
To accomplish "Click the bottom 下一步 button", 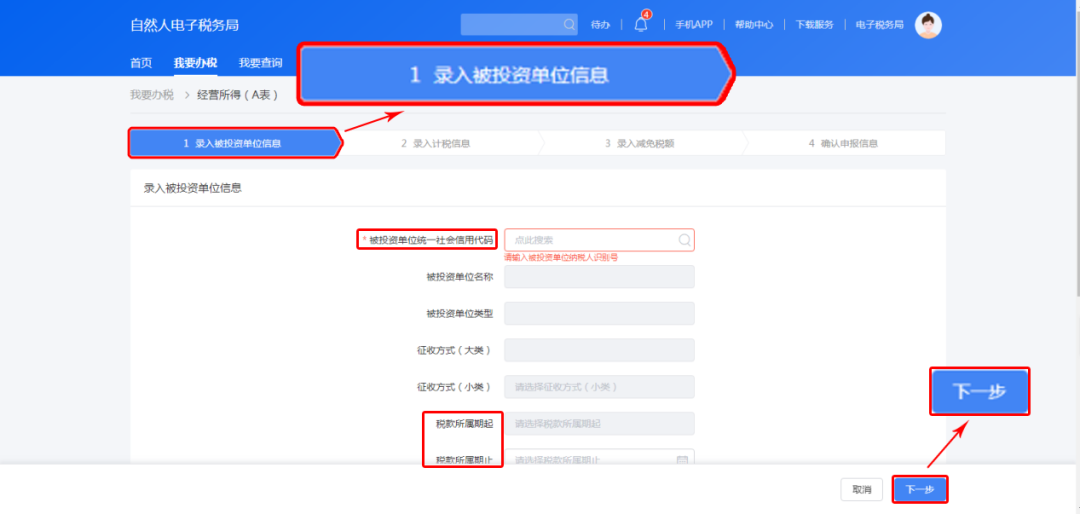I will coord(920,489).
